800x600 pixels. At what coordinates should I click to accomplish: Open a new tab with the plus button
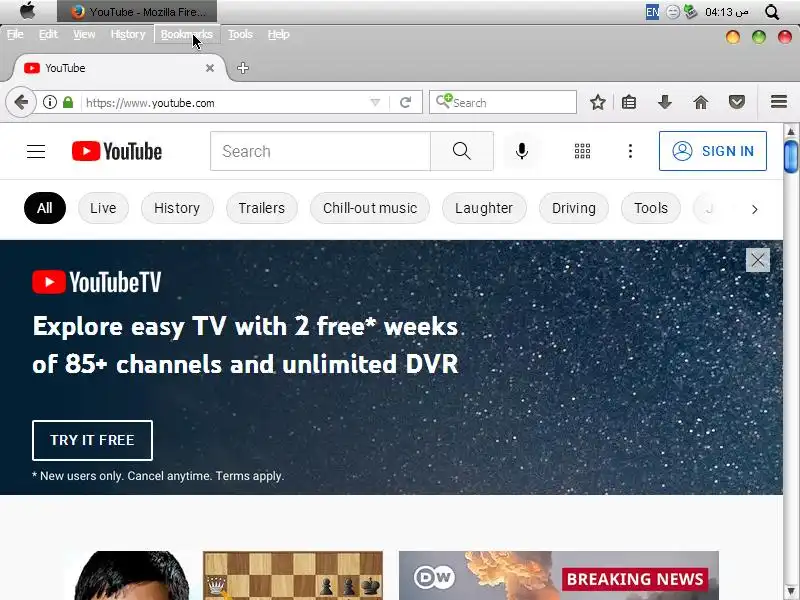[243, 68]
